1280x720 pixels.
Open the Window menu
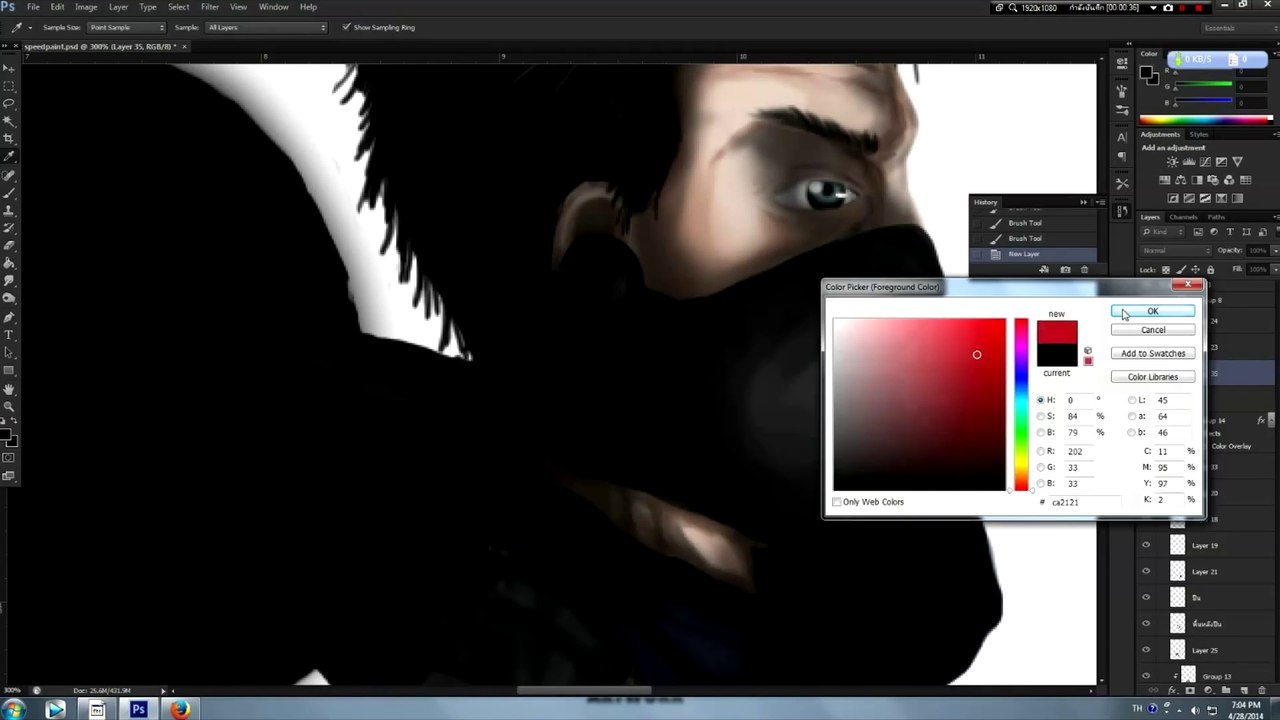(274, 7)
